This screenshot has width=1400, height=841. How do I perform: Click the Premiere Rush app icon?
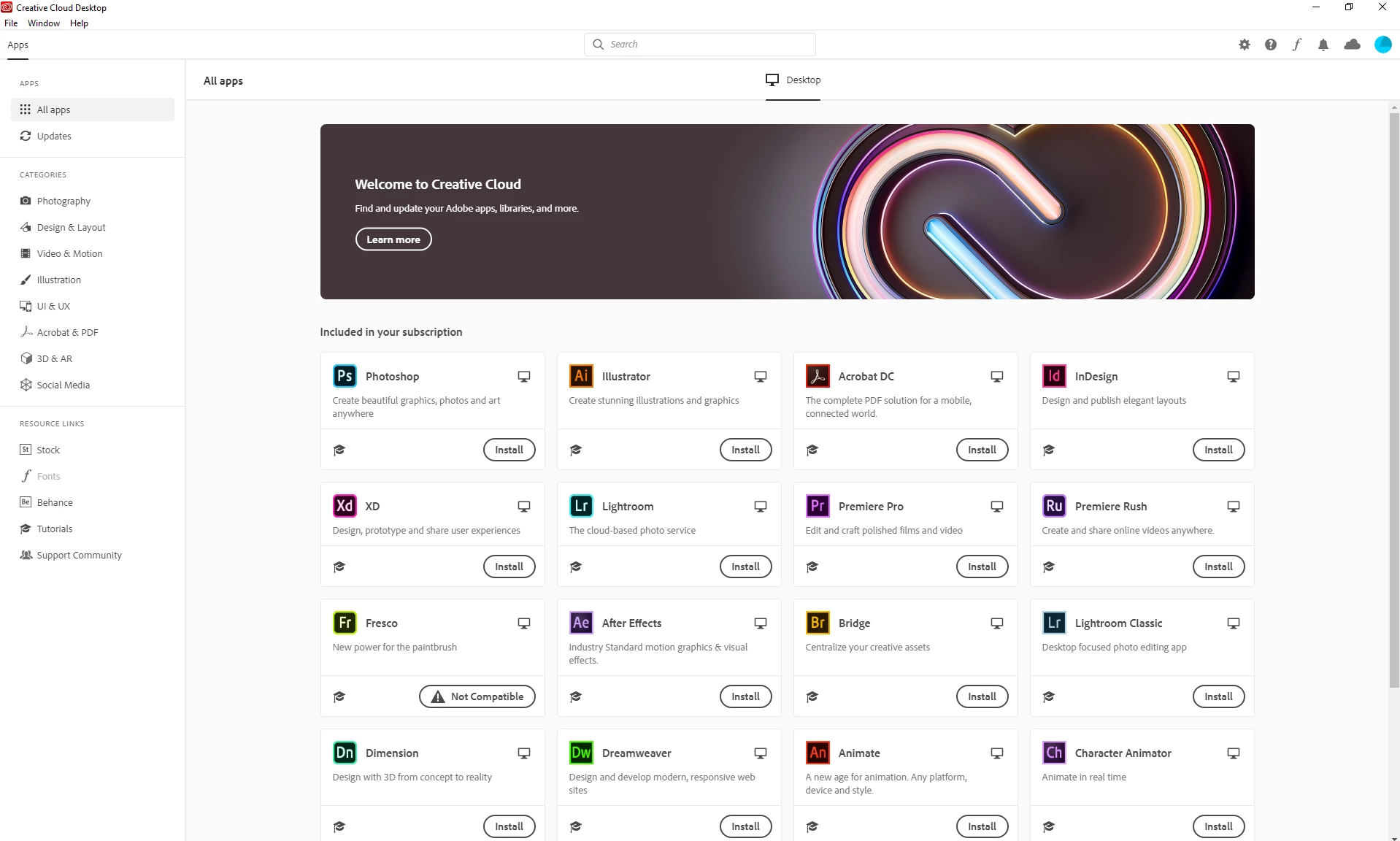1054,506
